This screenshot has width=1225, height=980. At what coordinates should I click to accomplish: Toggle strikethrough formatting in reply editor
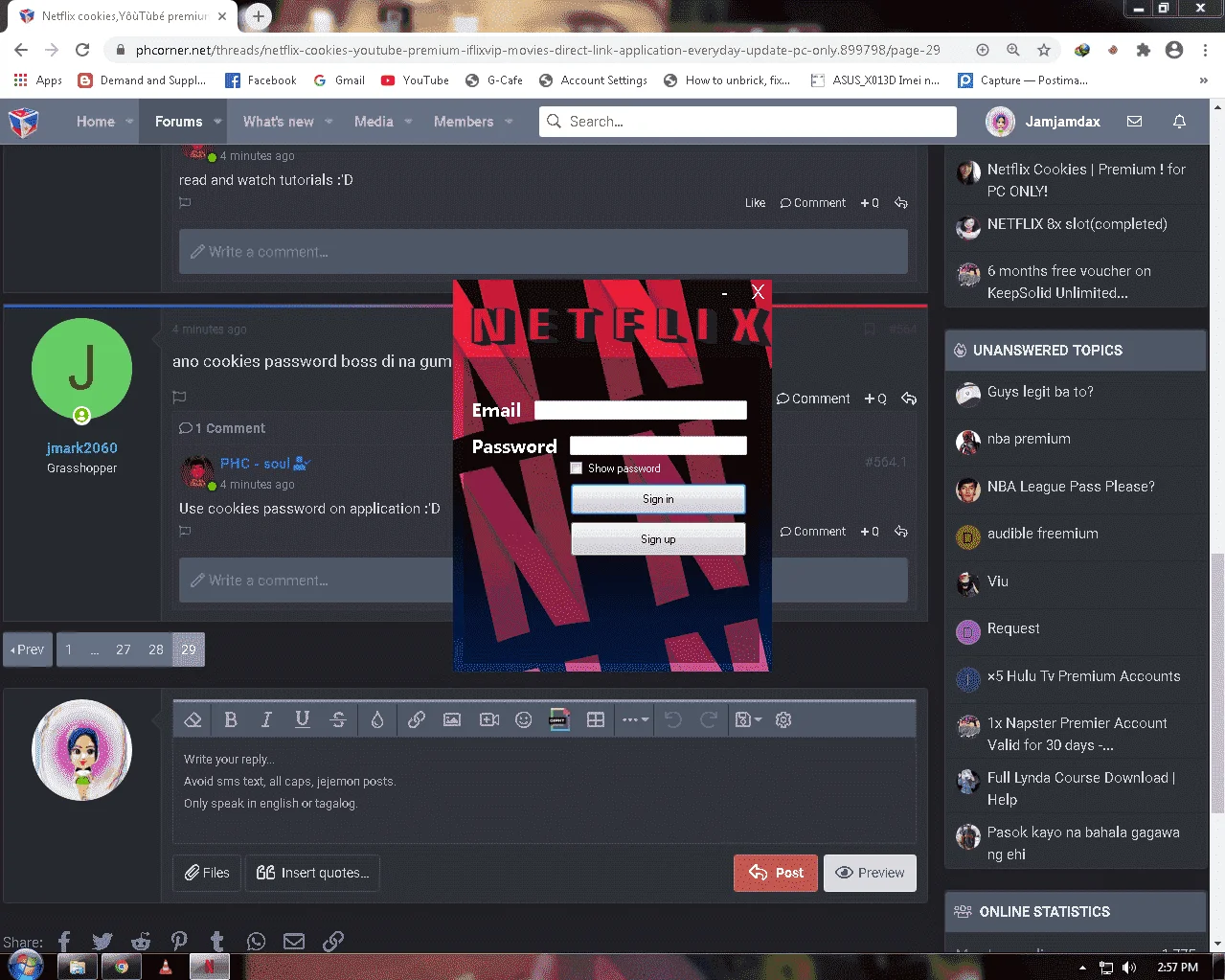338,719
